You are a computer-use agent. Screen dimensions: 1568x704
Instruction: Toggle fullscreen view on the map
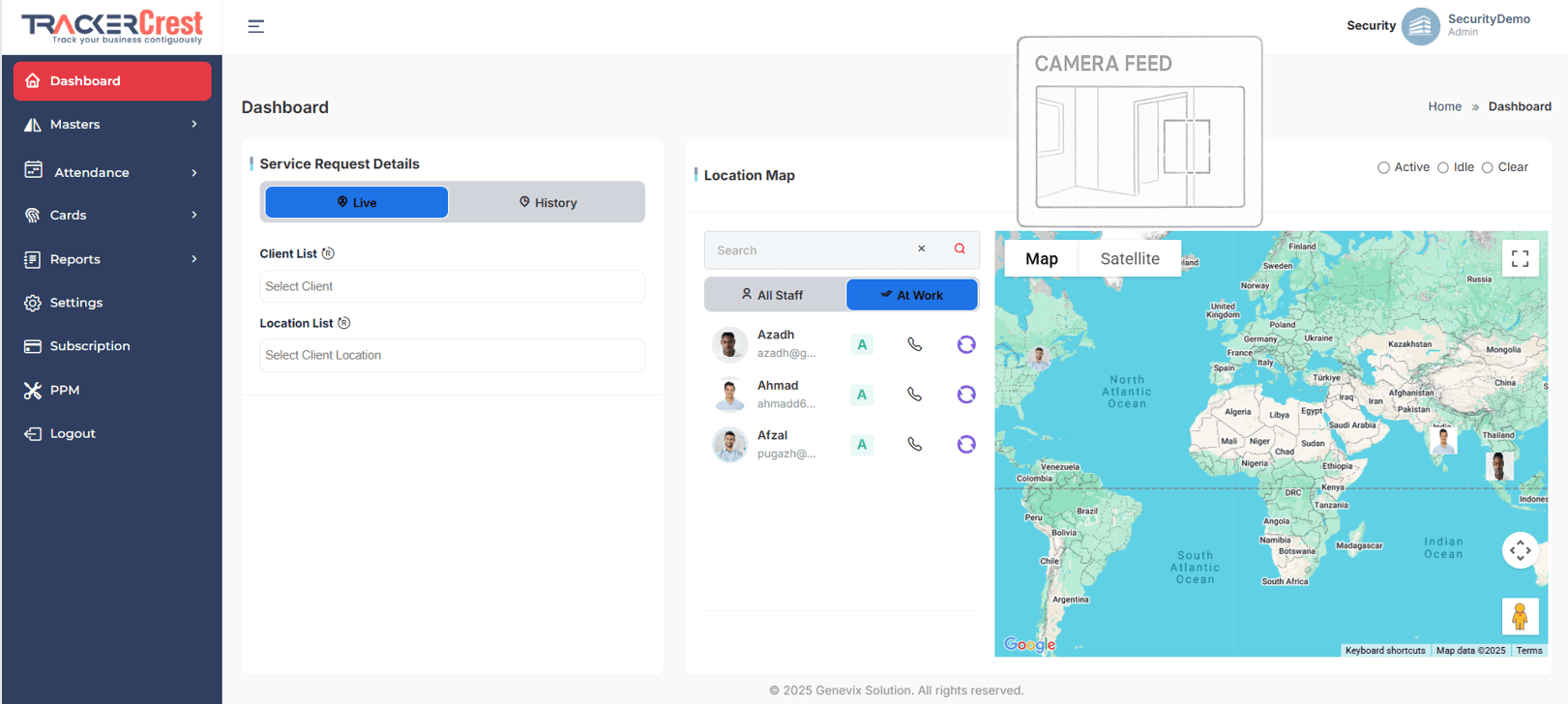coord(1521,258)
